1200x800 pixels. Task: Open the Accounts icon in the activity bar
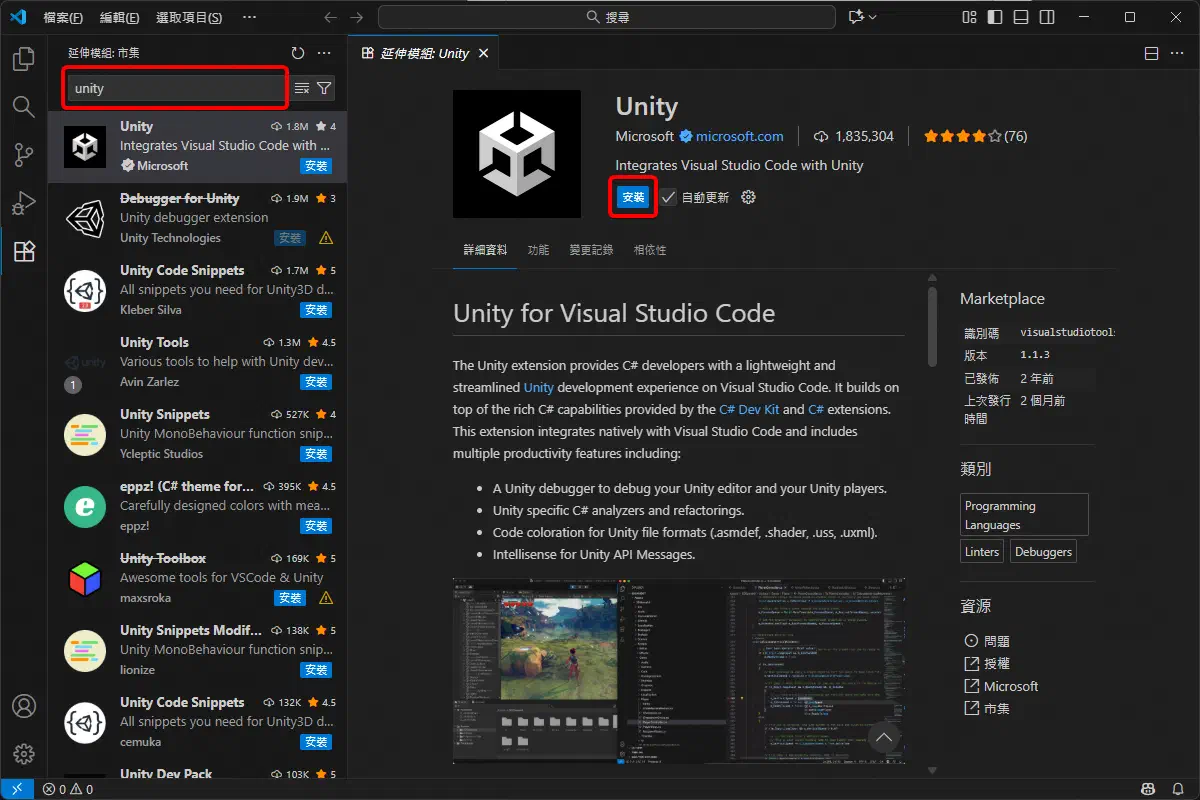[x=23, y=706]
